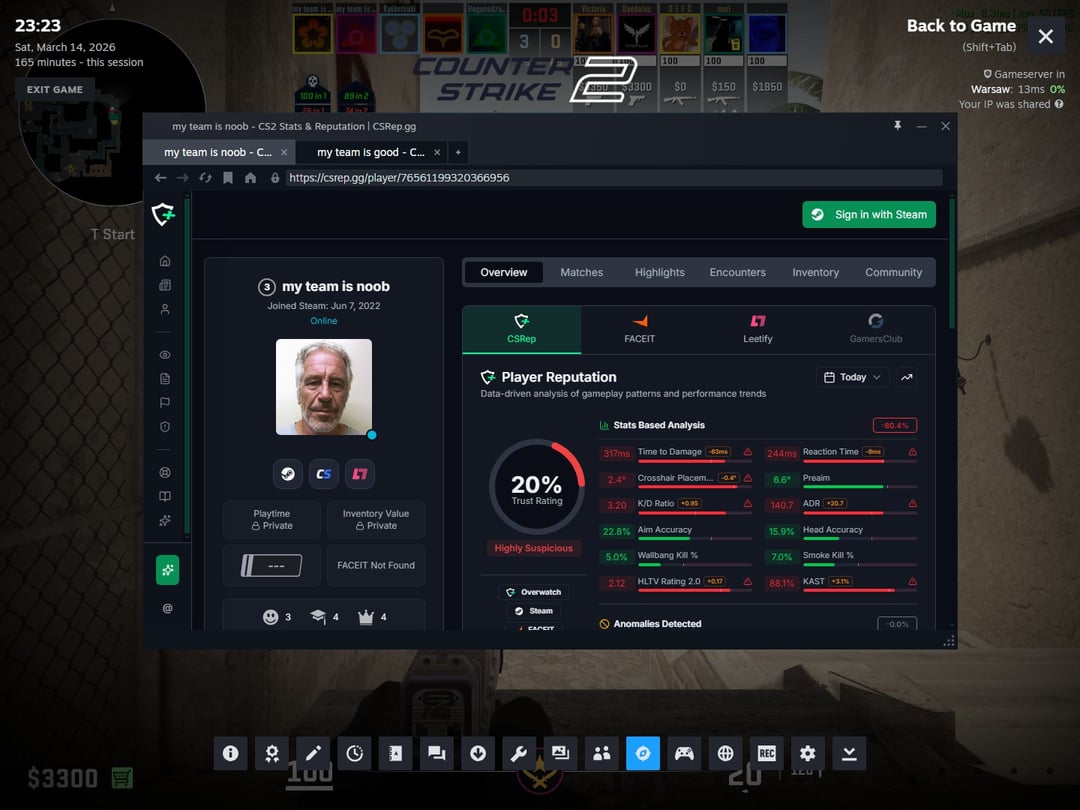This screenshot has height=810, width=1080.
Task: Toggle the eye icon in CSRep sidebar
Action: tap(165, 355)
